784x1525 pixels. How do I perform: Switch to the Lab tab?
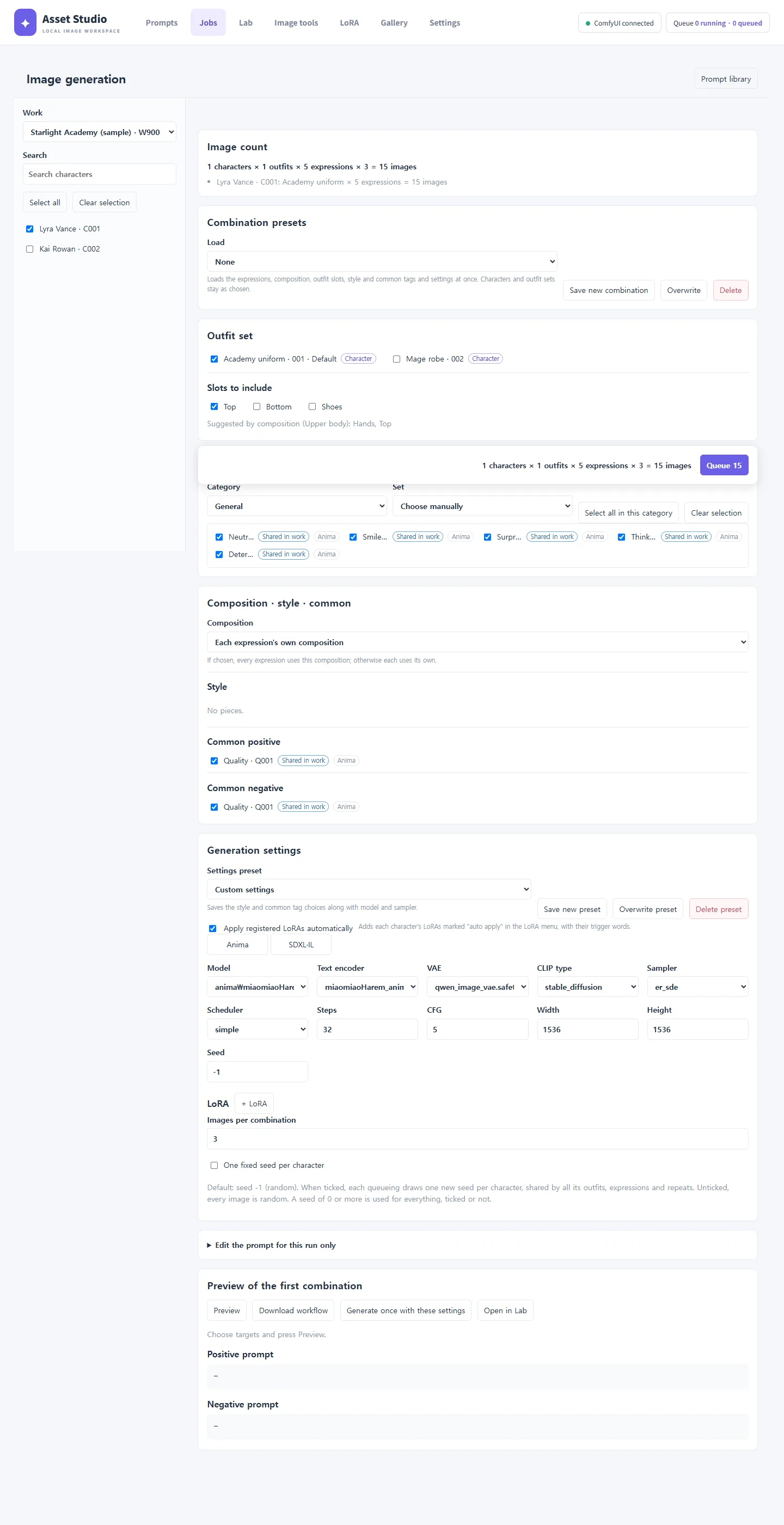coord(246,22)
